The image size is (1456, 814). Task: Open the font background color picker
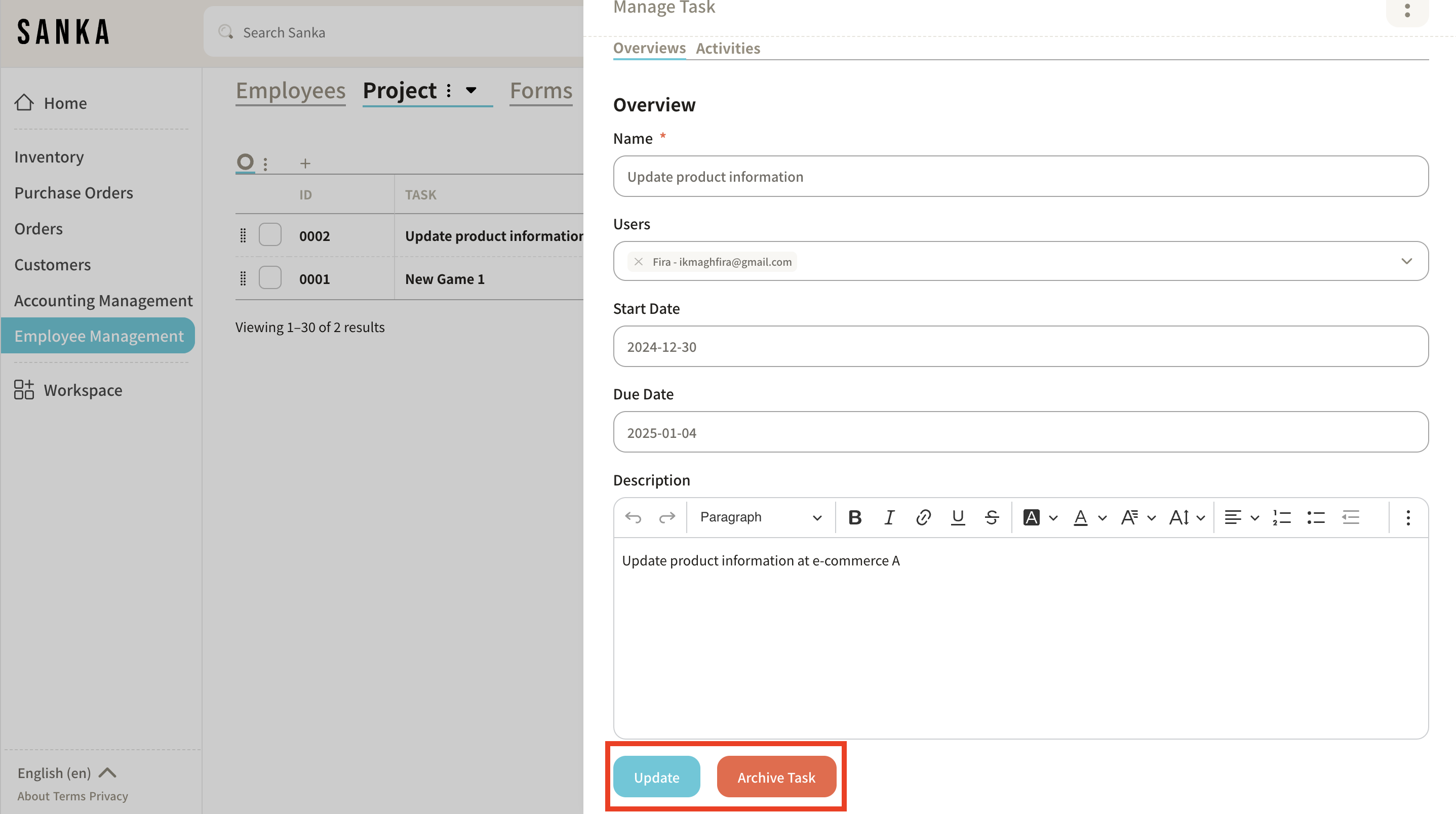pos(1031,517)
